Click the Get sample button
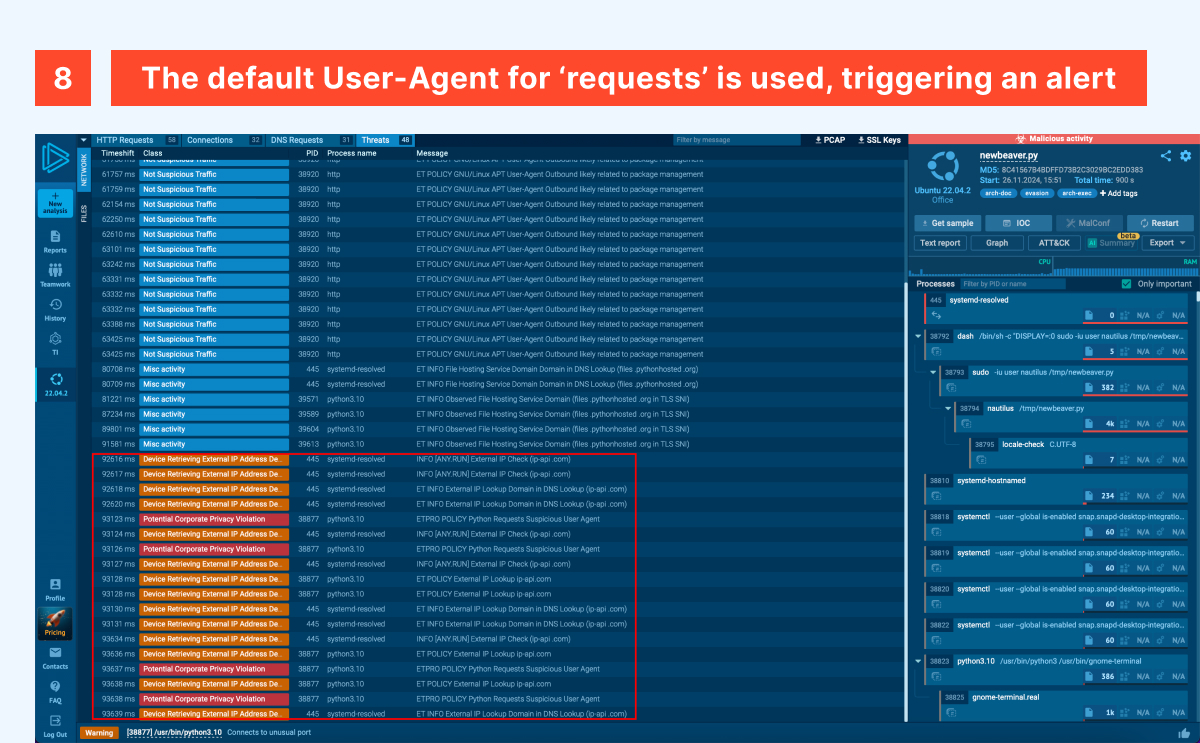 coord(946,223)
